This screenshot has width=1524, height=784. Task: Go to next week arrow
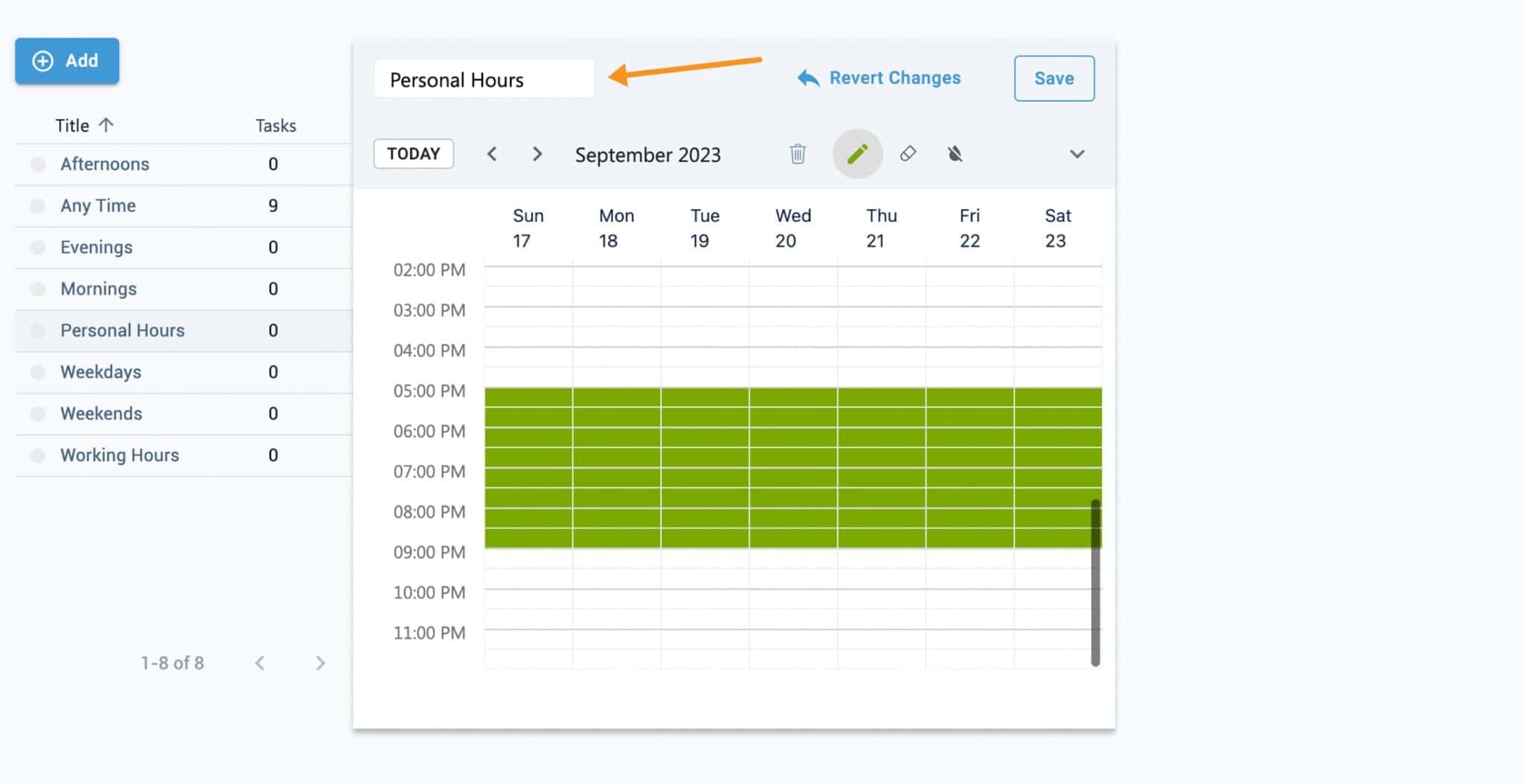pos(537,154)
